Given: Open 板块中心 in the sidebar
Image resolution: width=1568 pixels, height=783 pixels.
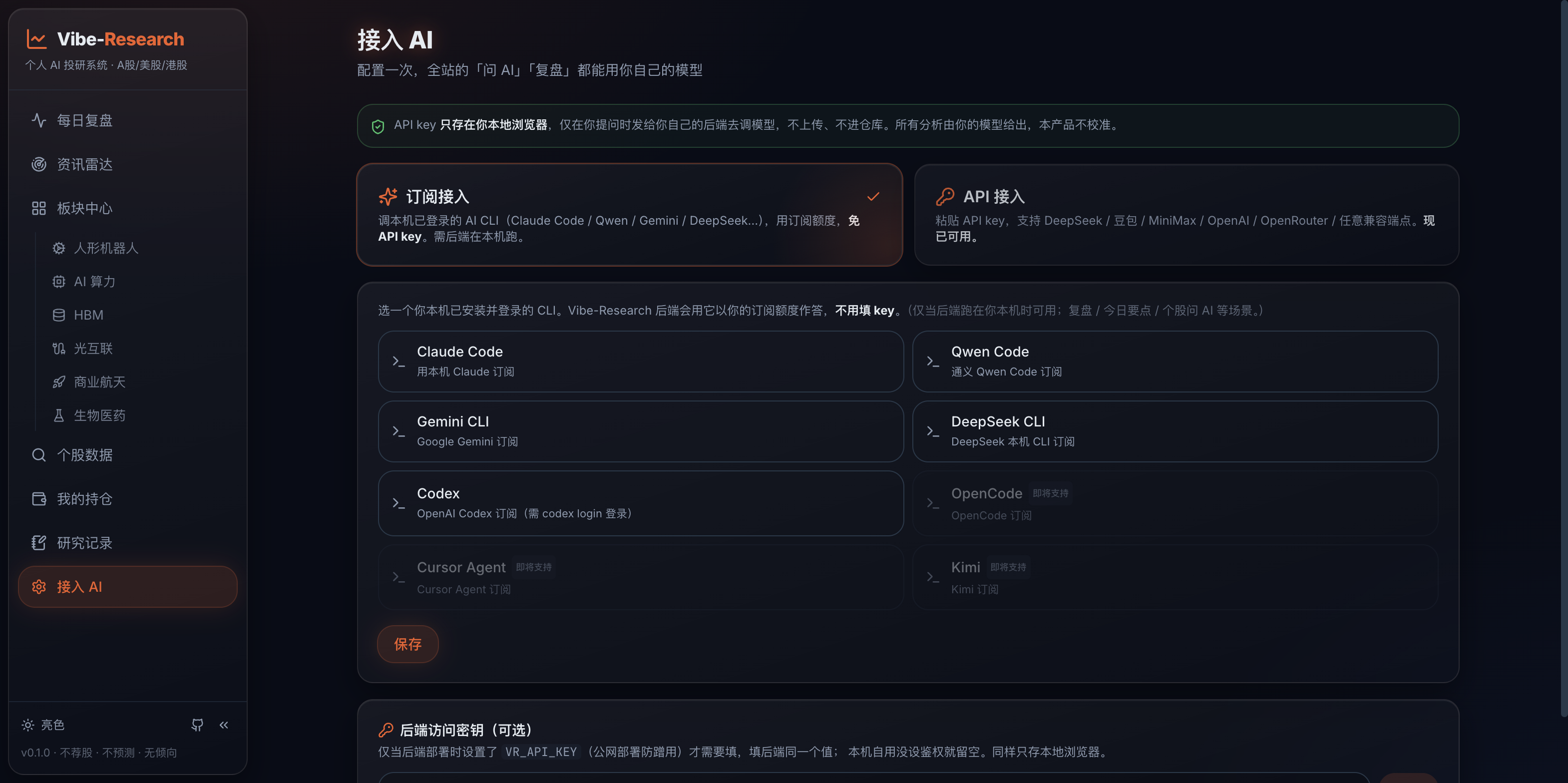Looking at the screenshot, I should click(127, 208).
